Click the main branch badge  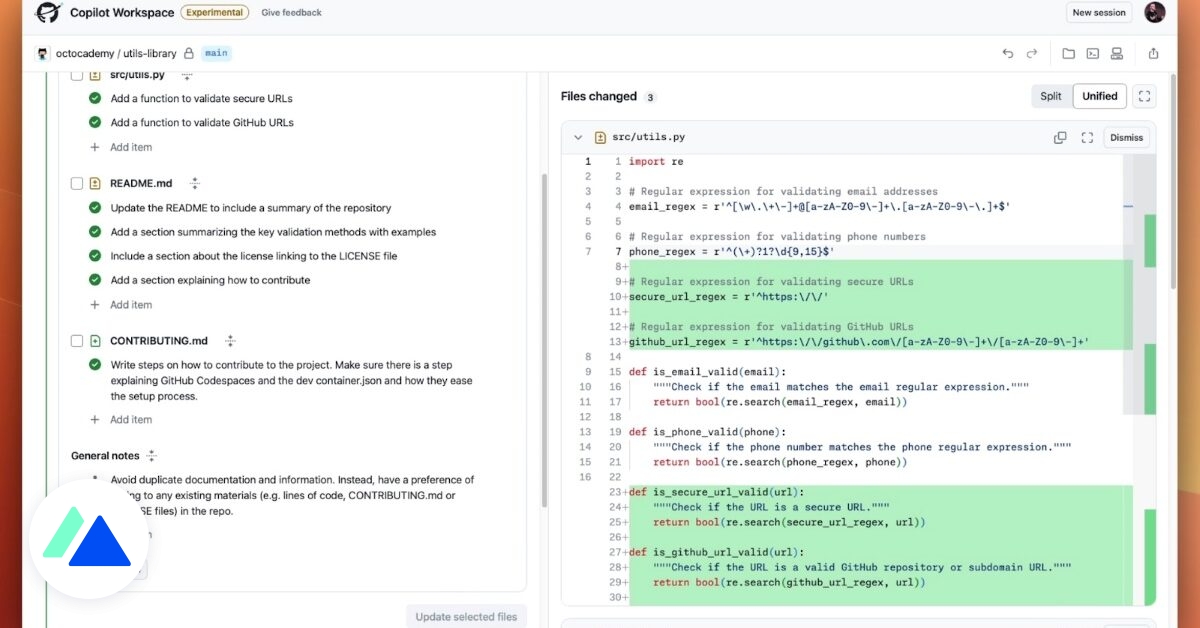(216, 53)
